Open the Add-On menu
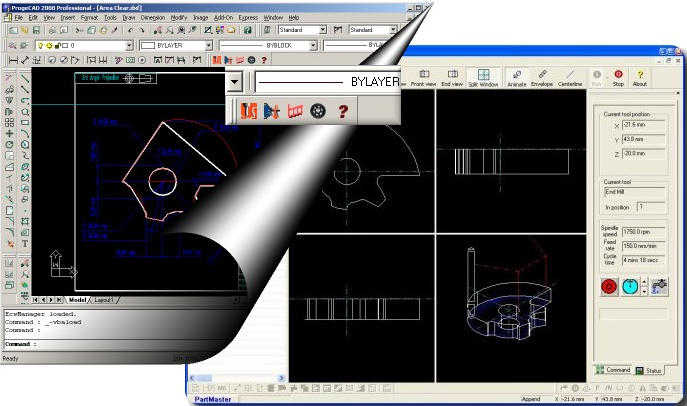This screenshot has height=406, width=687. click(x=223, y=18)
